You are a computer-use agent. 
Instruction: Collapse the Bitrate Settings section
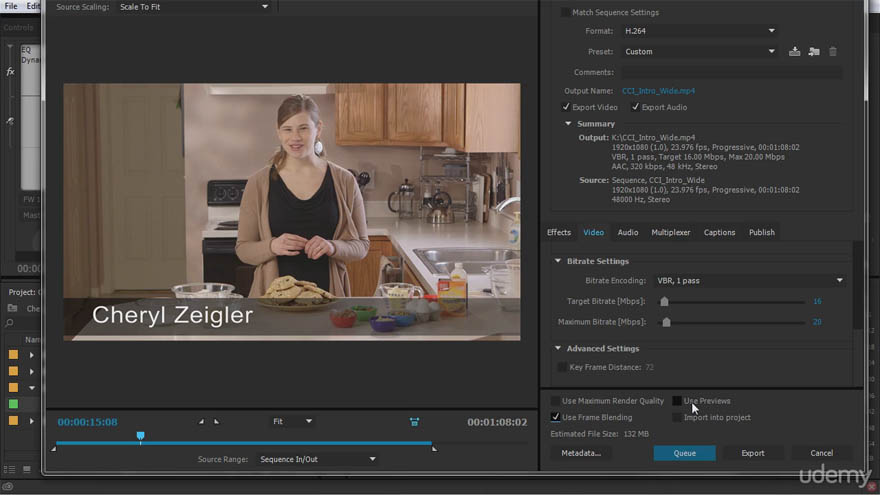click(x=558, y=261)
